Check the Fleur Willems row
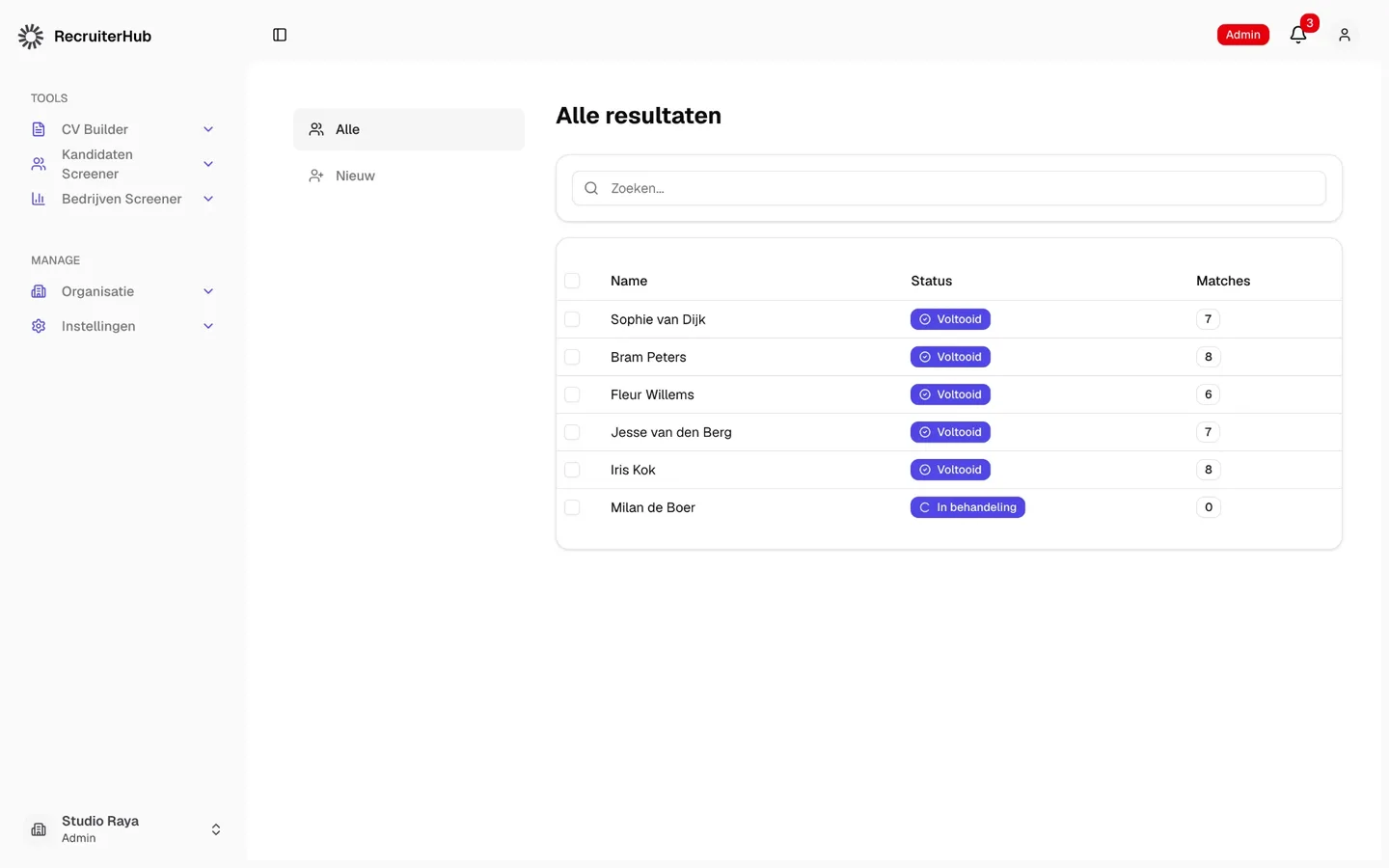1389x868 pixels. (572, 394)
